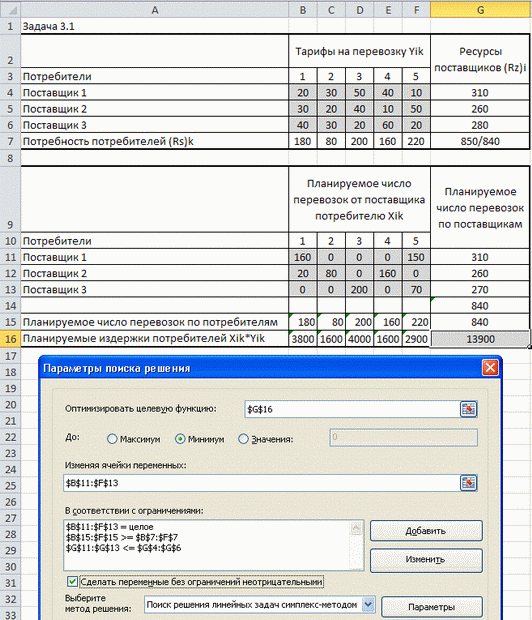Click tariff cell 50 in row 4
Viewport: 532px width, 620px height.
(360, 93)
